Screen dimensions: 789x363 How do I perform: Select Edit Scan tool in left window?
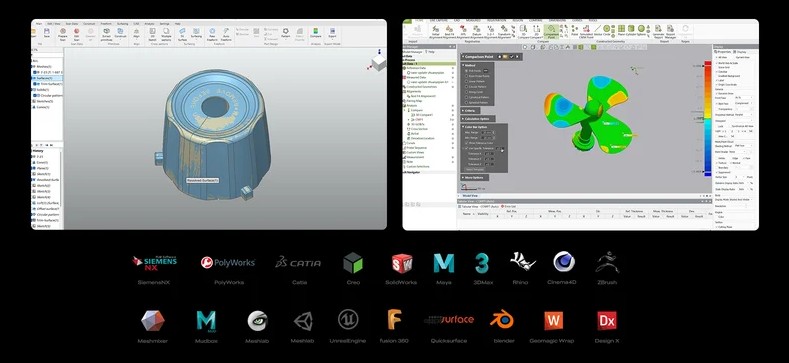coord(76,33)
